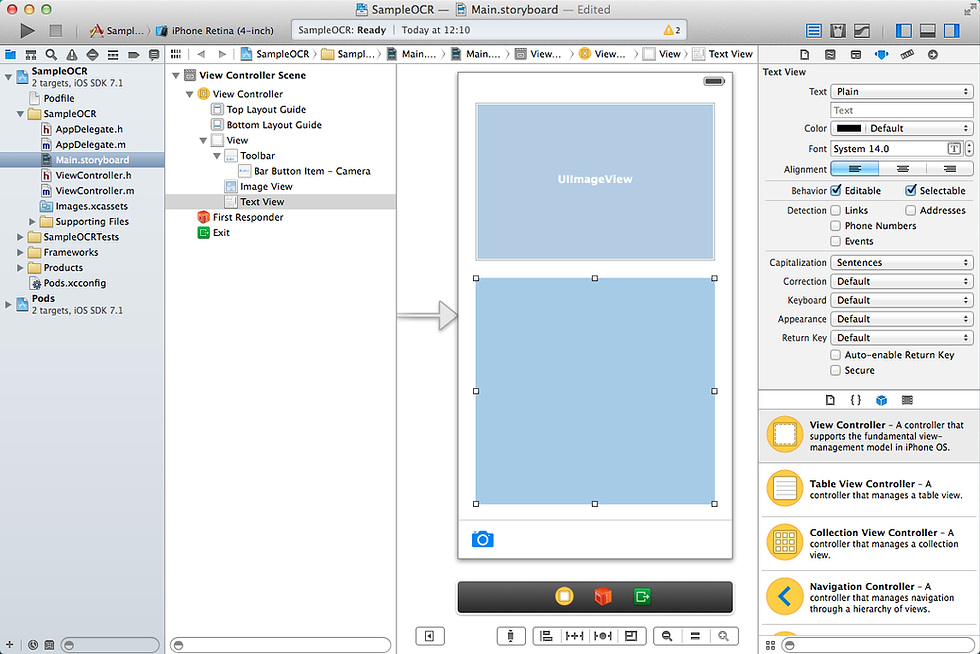980x654 pixels.
Task: Go back in jump bar history
Action: (x=201, y=54)
